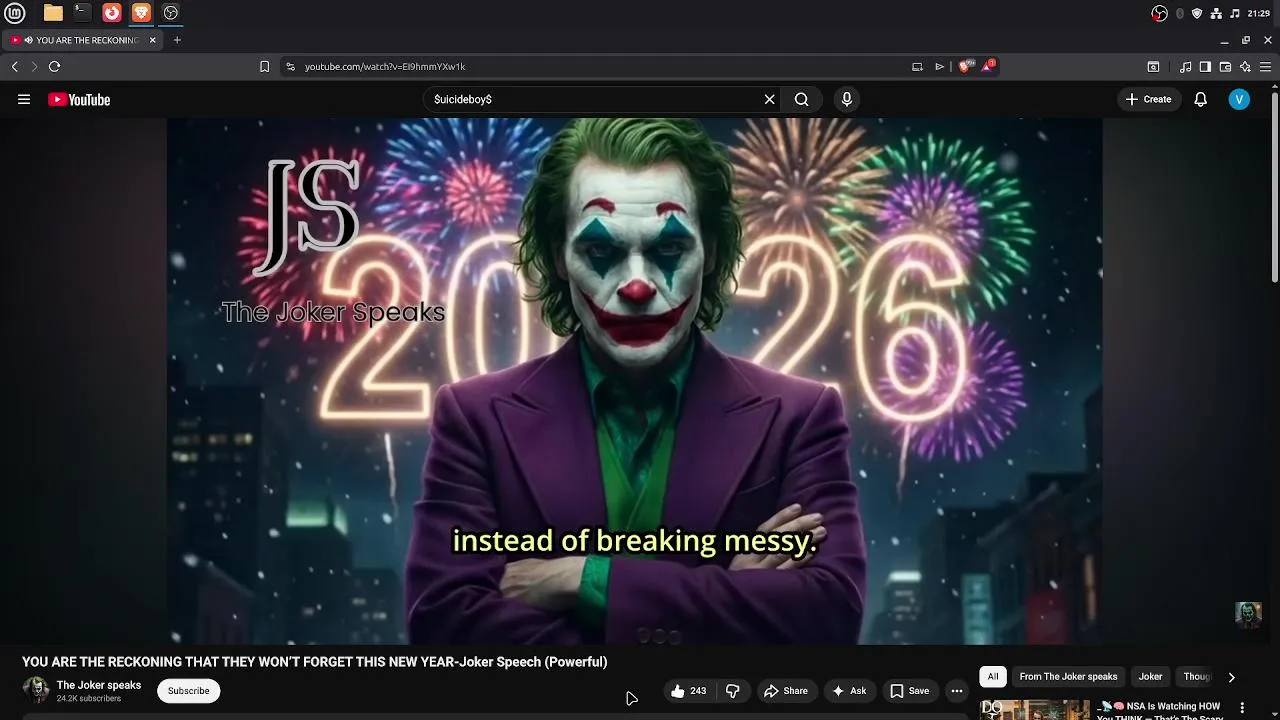Image resolution: width=1280 pixels, height=720 pixels.
Task: Start voice search with microphone
Action: pyautogui.click(x=846, y=99)
